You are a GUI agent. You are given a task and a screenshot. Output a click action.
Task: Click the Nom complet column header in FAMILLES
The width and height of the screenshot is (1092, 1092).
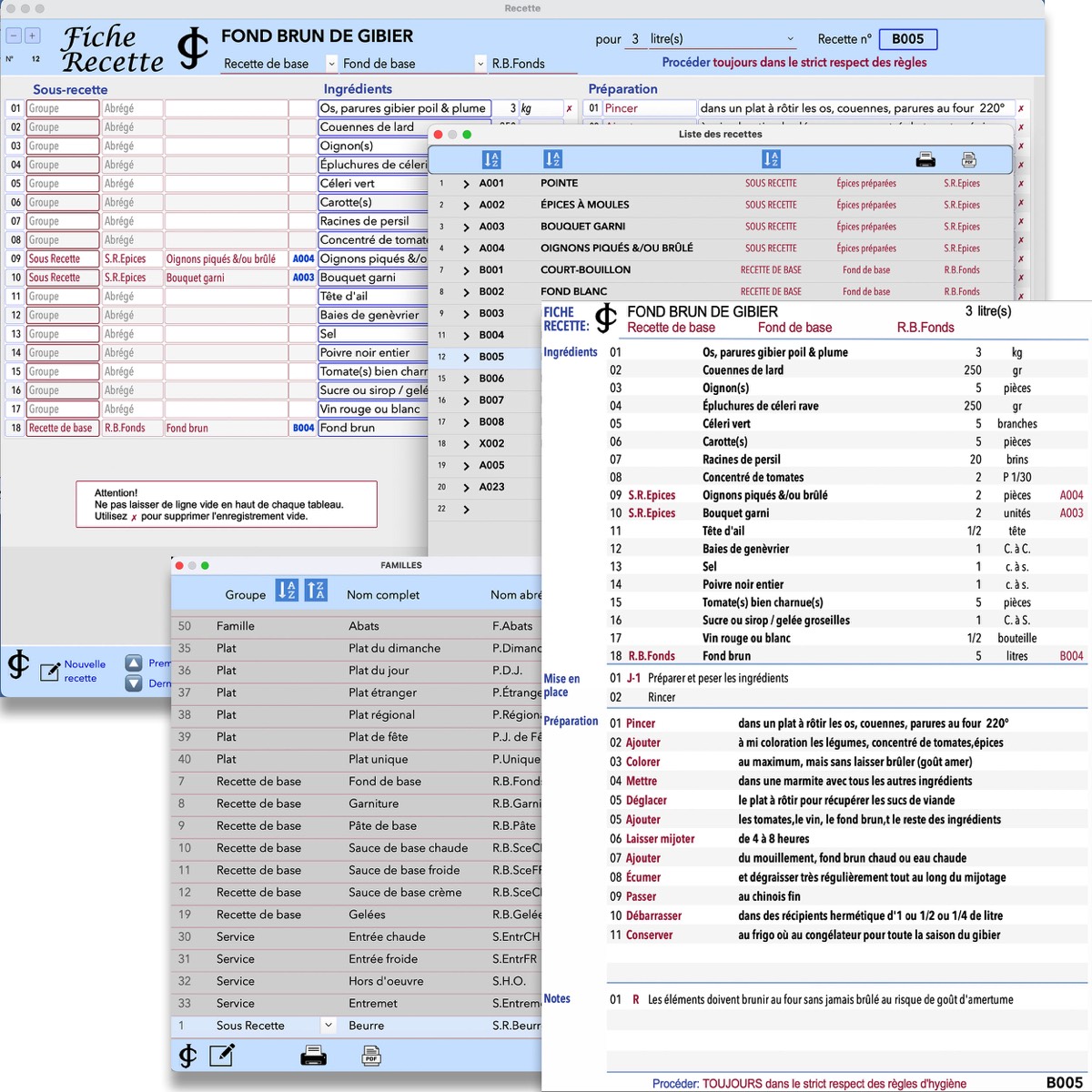click(383, 594)
